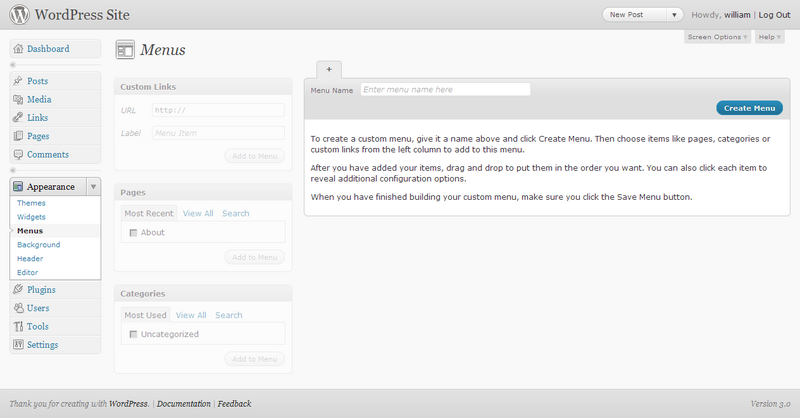Click the Appearance icon in sidebar
Image resolution: width=800 pixels, height=418 pixels.
(x=18, y=187)
